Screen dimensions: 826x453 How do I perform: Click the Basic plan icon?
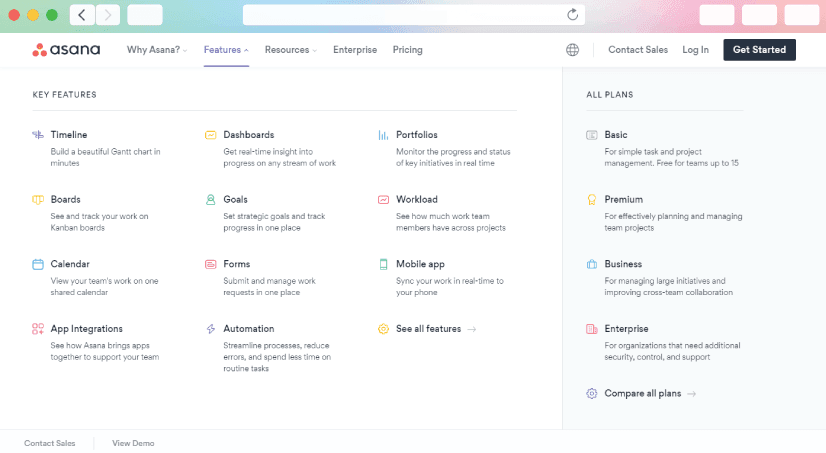tap(592, 135)
